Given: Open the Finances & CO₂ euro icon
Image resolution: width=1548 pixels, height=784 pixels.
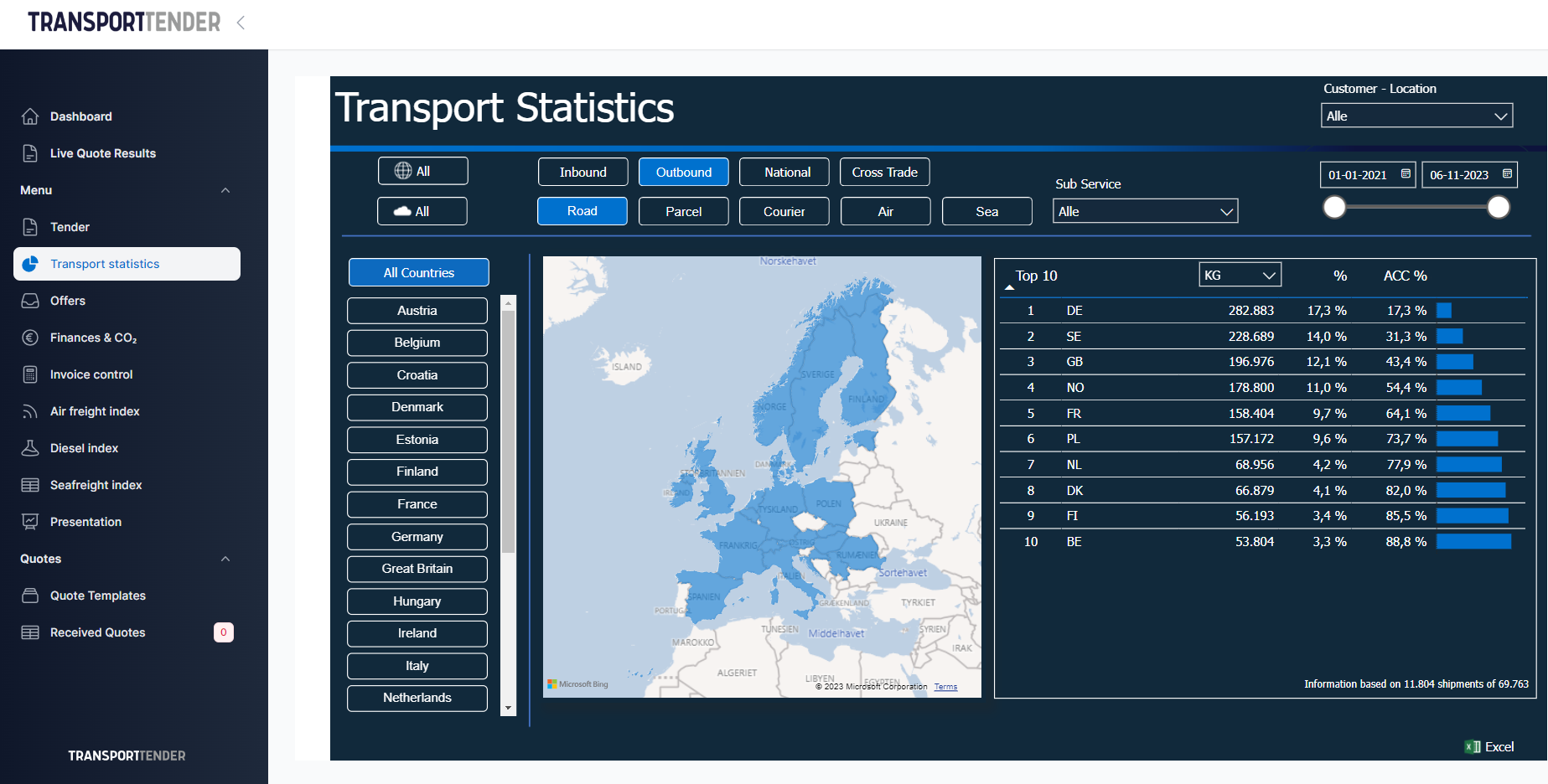Looking at the screenshot, I should (x=30, y=338).
